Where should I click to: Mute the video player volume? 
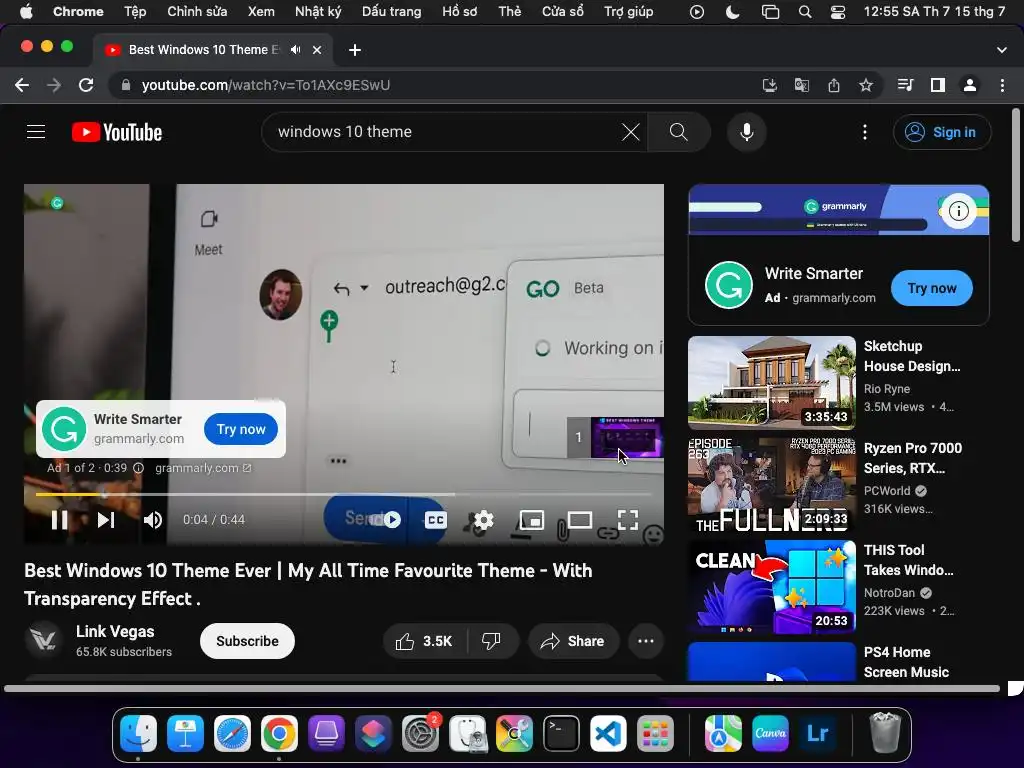coord(153,520)
